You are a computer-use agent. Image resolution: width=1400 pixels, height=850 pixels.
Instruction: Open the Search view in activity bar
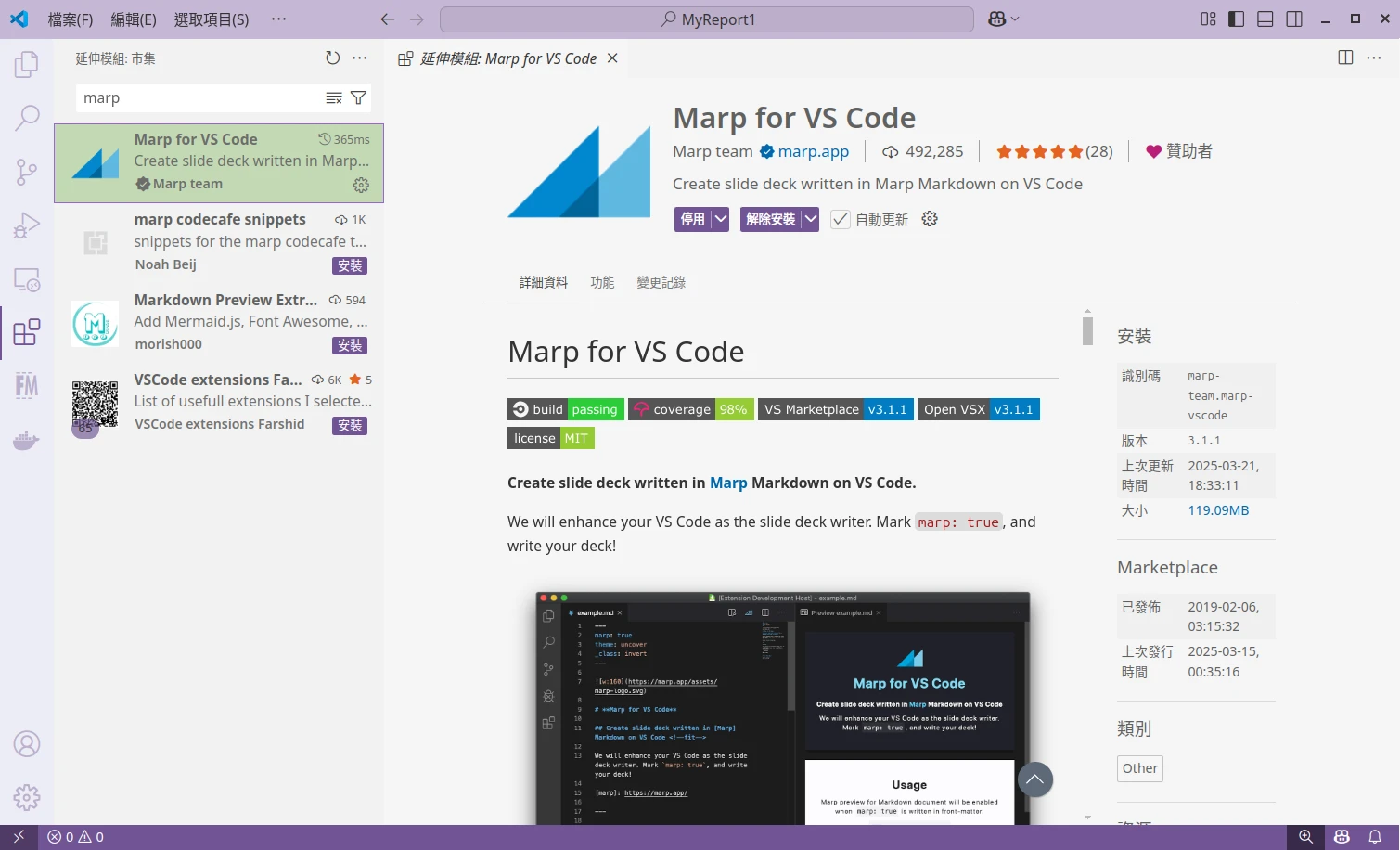coord(27,118)
